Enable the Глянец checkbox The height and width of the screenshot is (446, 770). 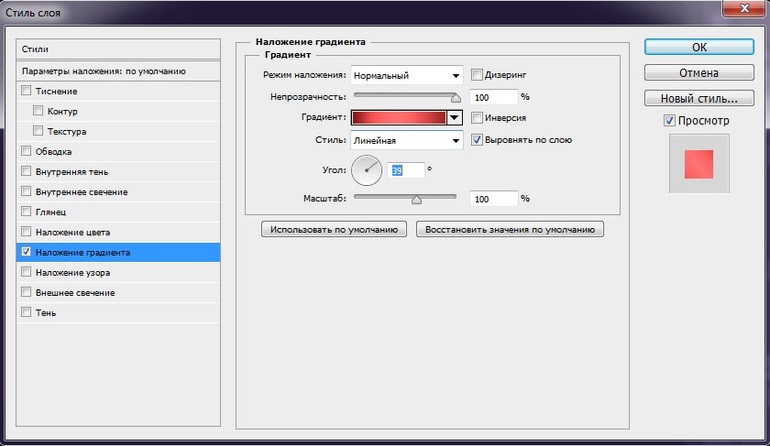[26, 211]
